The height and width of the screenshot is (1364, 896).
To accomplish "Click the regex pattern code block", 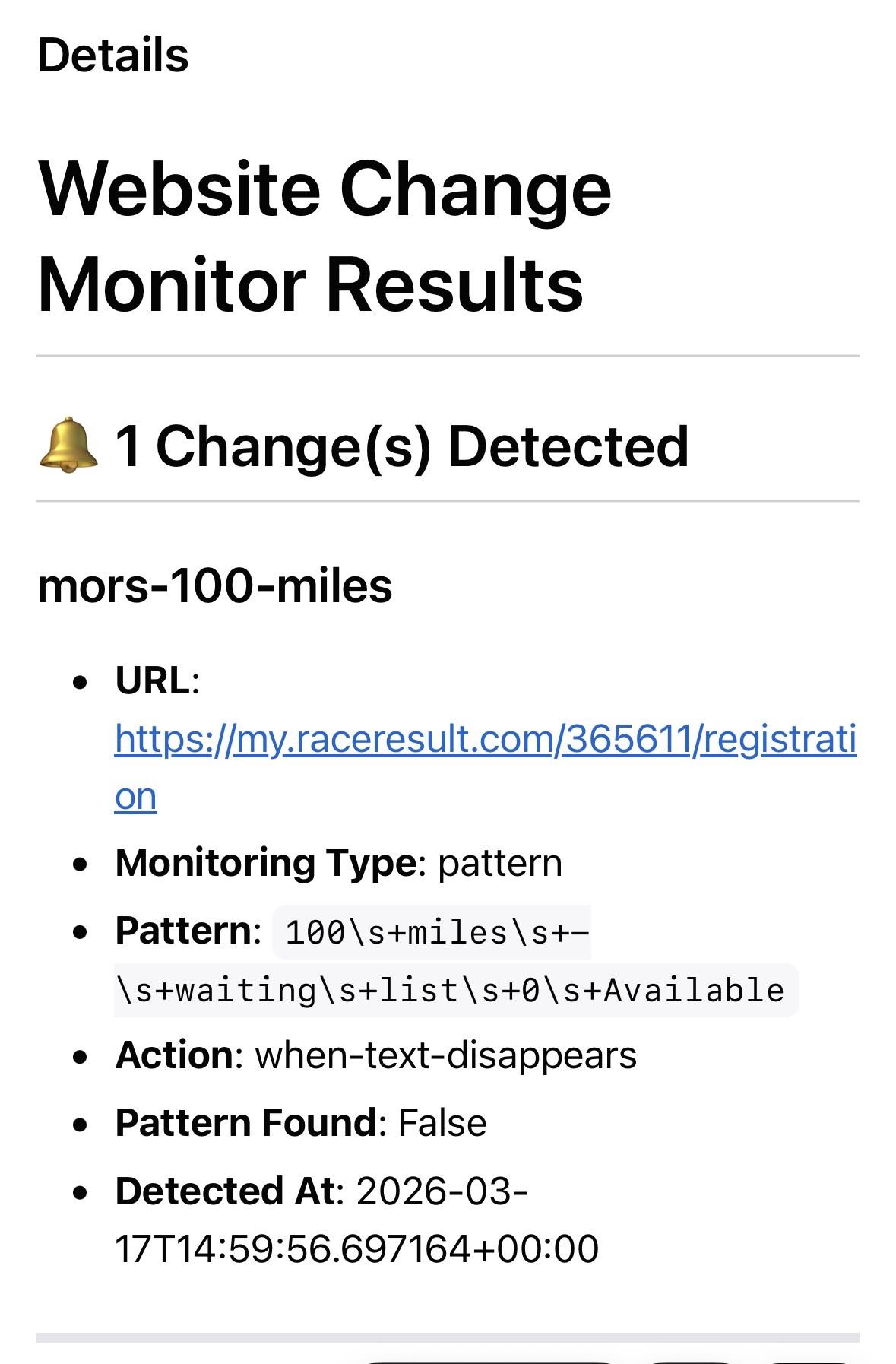I will click(450, 990).
